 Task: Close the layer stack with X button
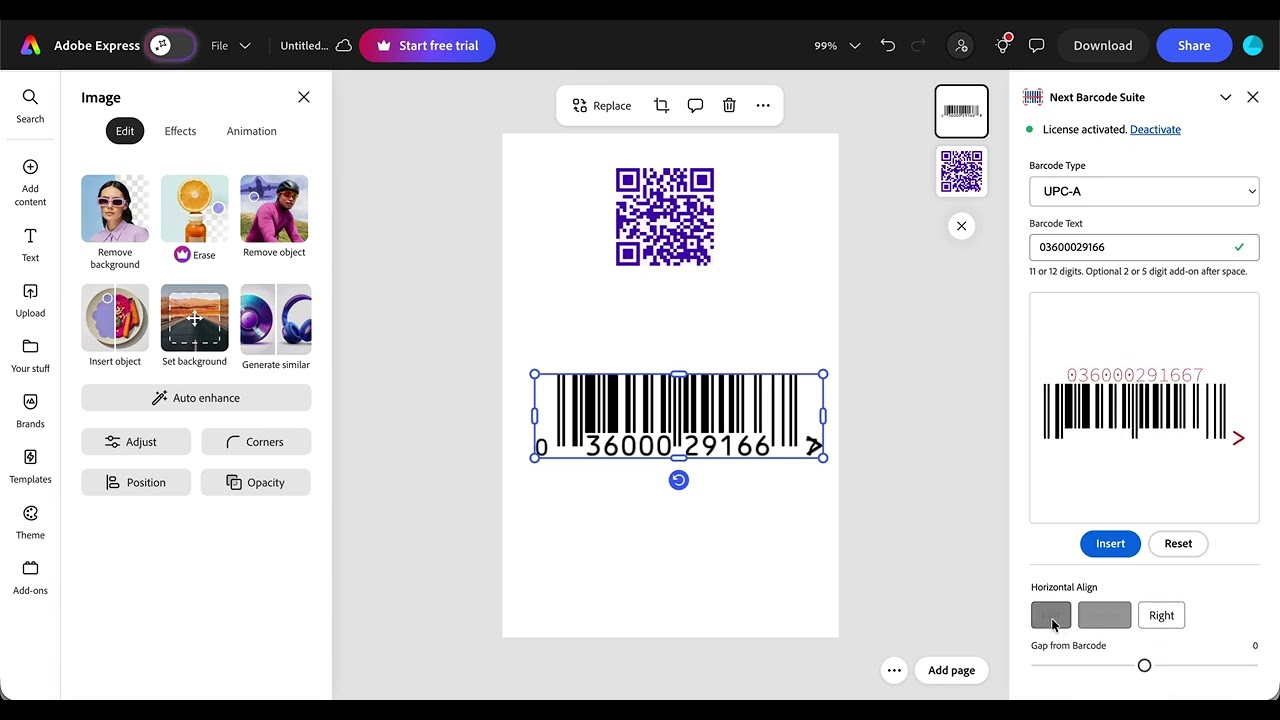[x=961, y=226]
